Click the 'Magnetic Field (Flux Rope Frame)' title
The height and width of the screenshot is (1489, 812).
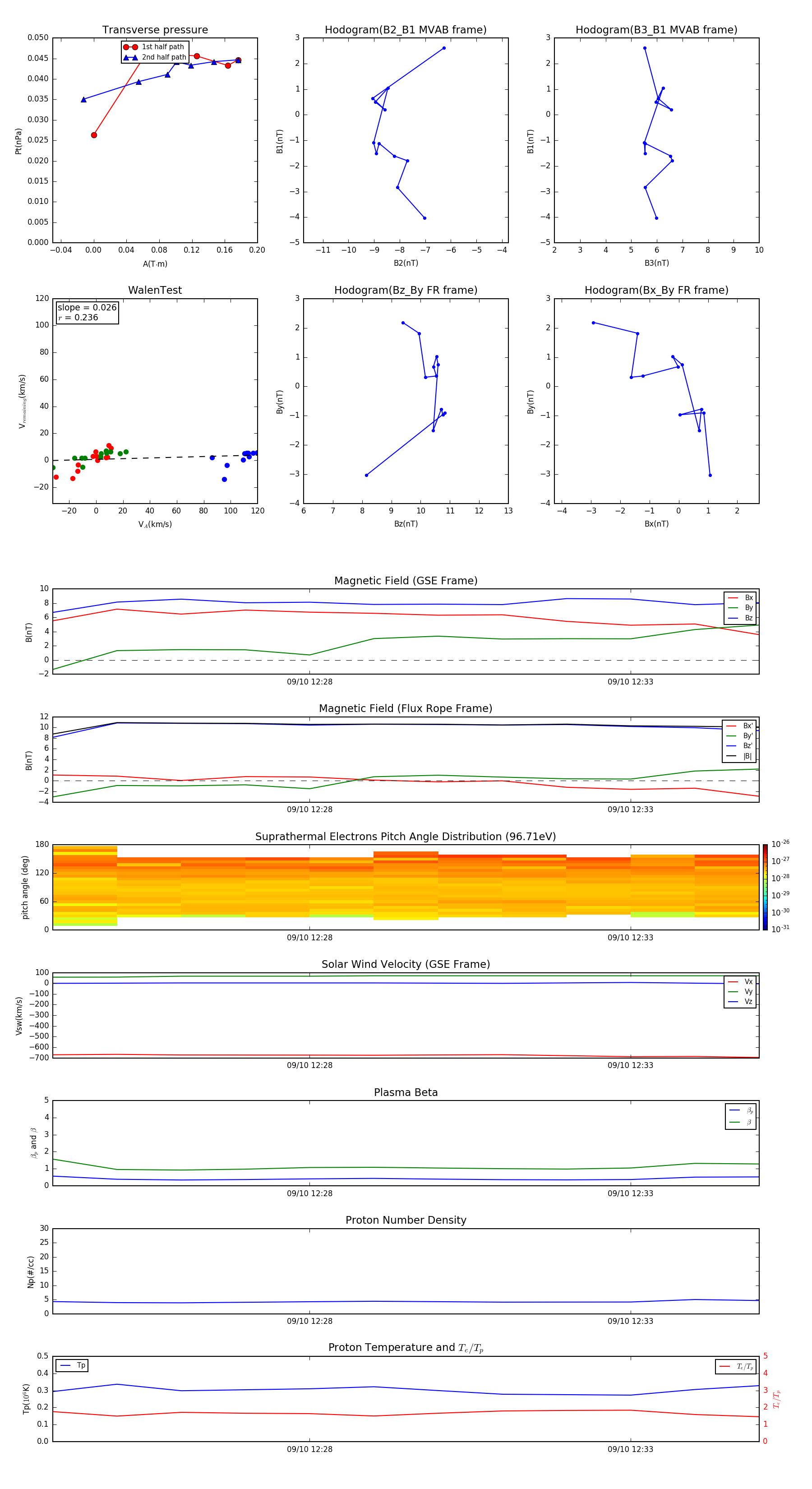(x=406, y=709)
